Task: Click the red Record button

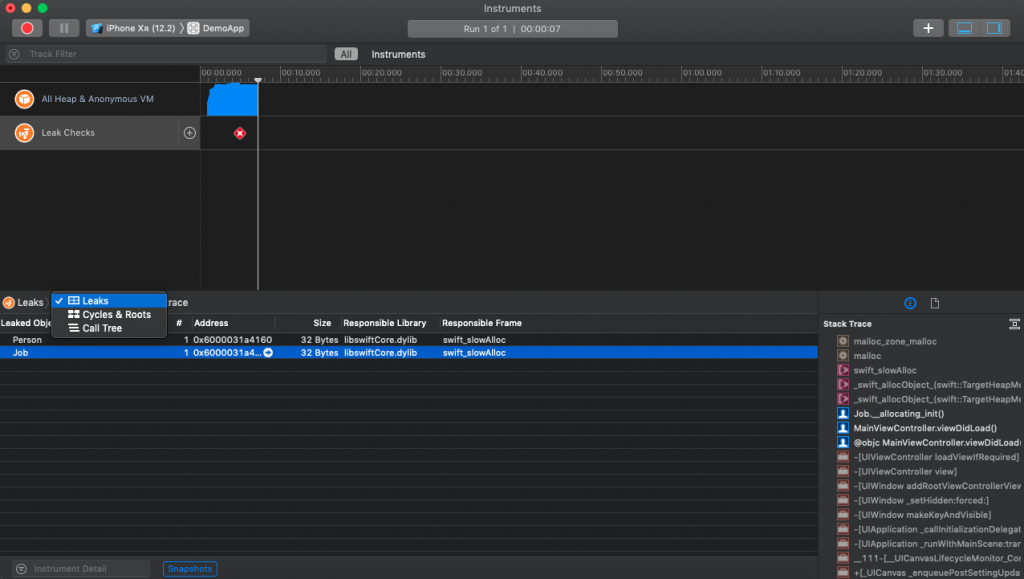Action: click(27, 28)
